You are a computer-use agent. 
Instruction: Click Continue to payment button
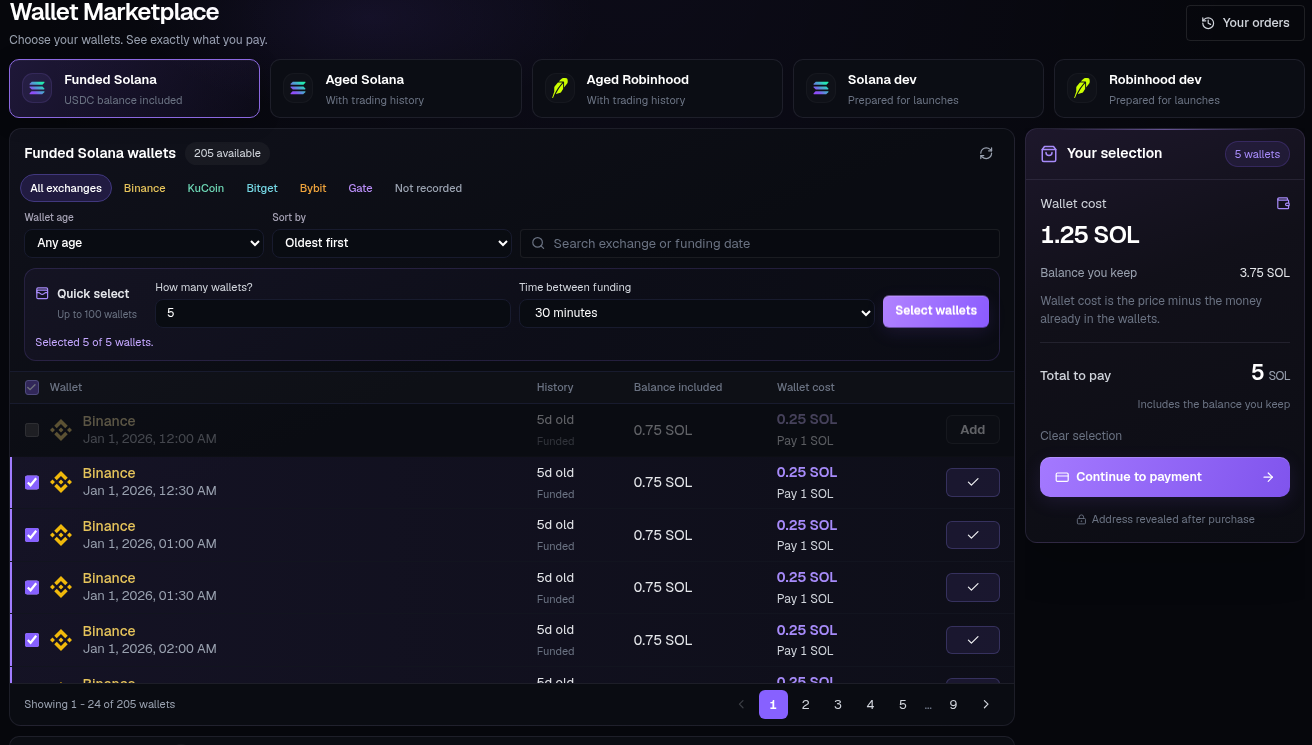(x=1165, y=477)
